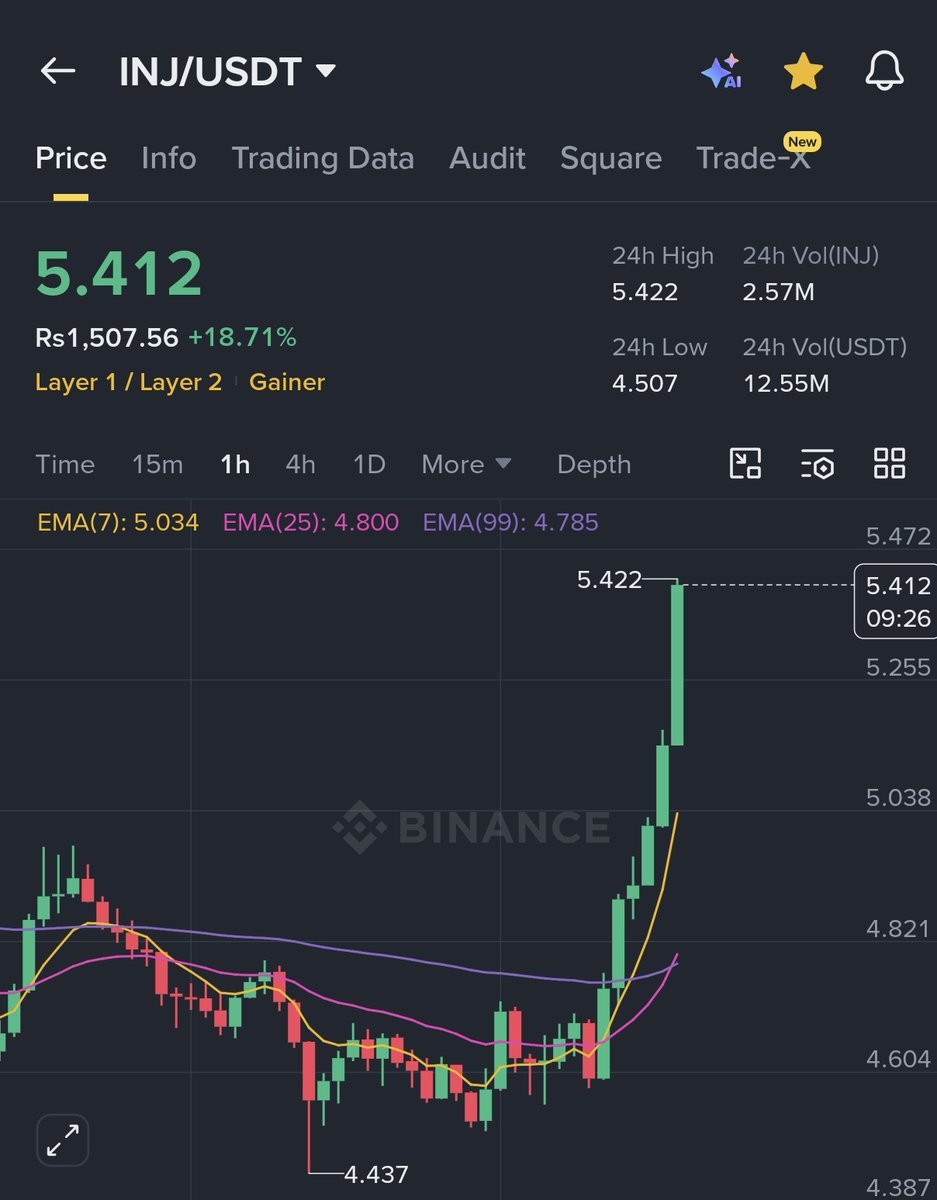Tap the 24h Vol(USDT) value 12.55M

click(786, 383)
